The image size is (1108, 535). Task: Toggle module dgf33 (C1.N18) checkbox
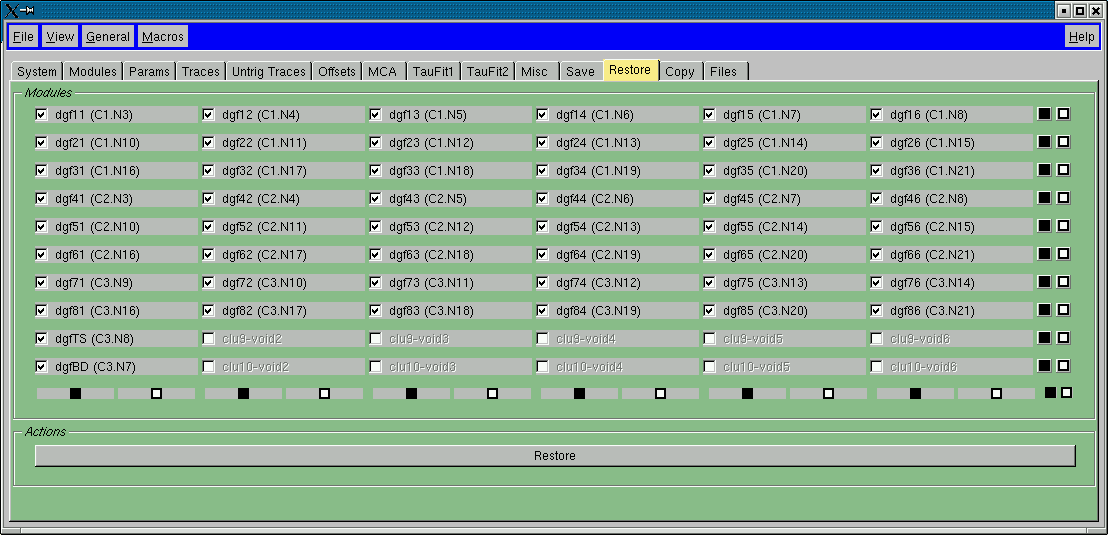[375, 171]
